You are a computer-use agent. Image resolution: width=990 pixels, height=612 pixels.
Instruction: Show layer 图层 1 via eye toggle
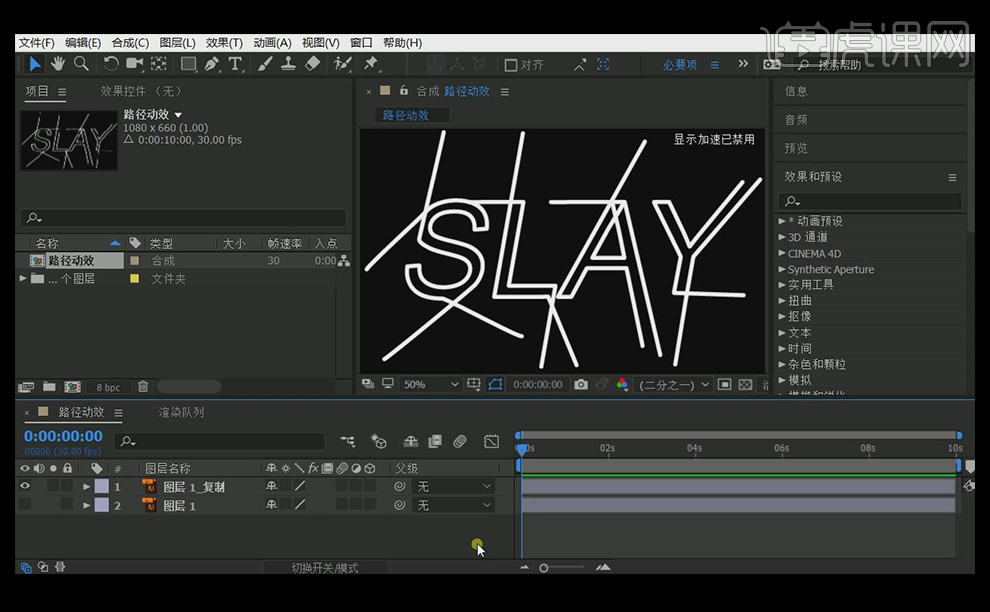click(x=25, y=506)
